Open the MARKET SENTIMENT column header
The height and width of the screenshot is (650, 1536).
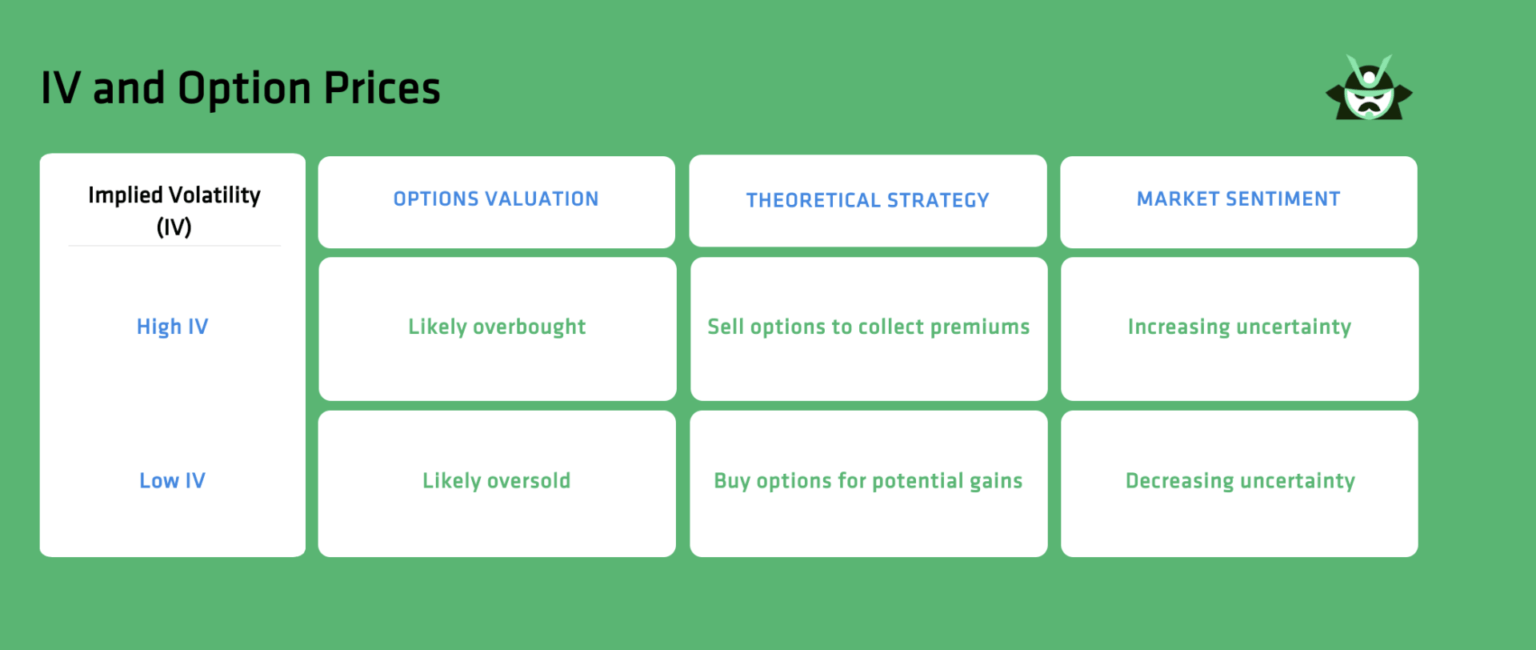coord(1238,199)
